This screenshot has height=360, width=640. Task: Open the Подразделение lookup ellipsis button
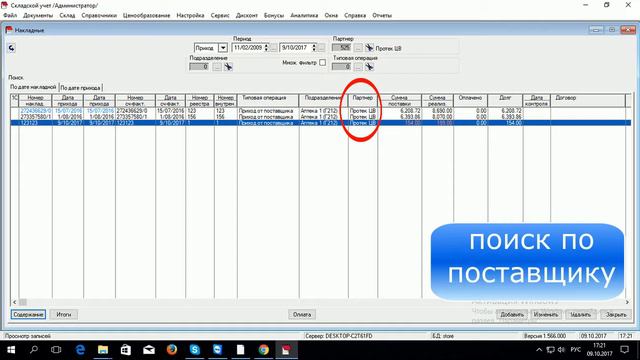217,67
